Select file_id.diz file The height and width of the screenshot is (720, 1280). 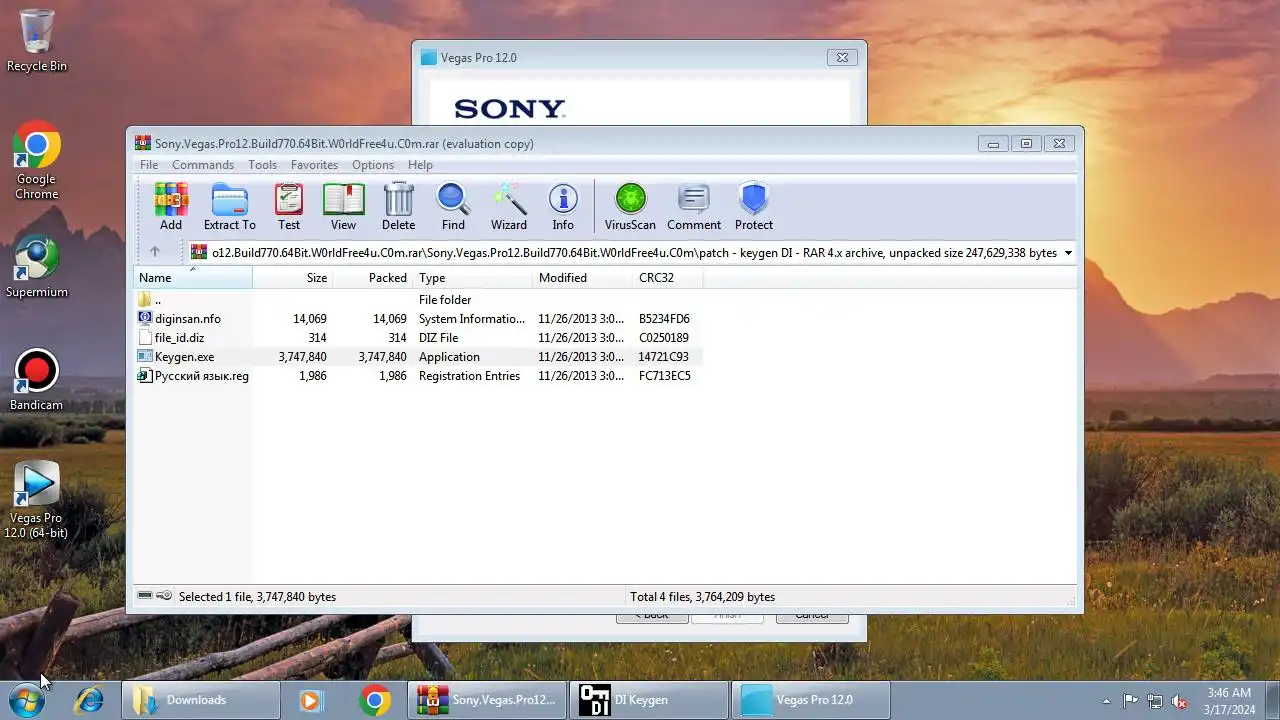click(417, 338)
